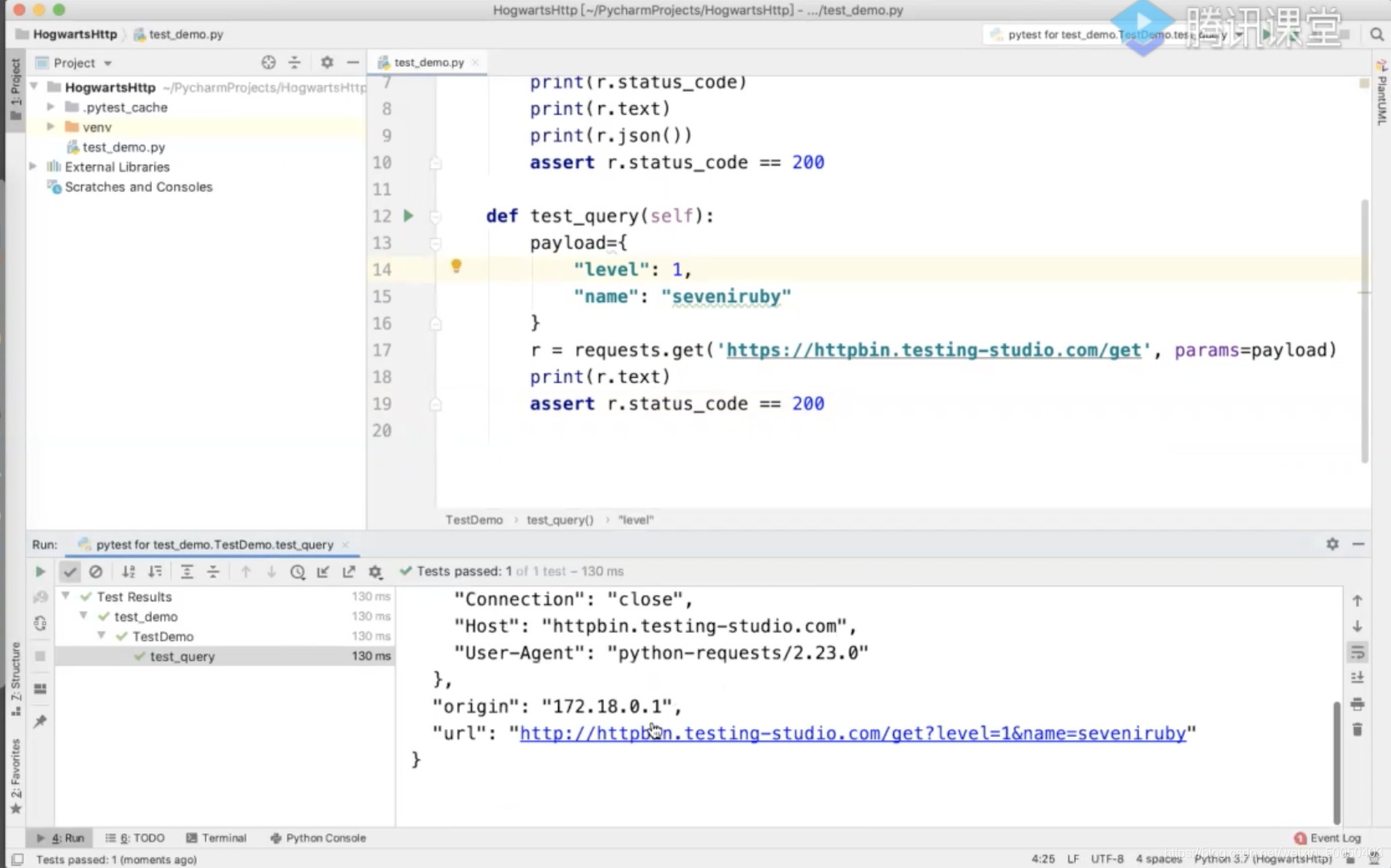Open test runner settings gear
Viewport: 1391px width, 868px height.
[x=375, y=571]
